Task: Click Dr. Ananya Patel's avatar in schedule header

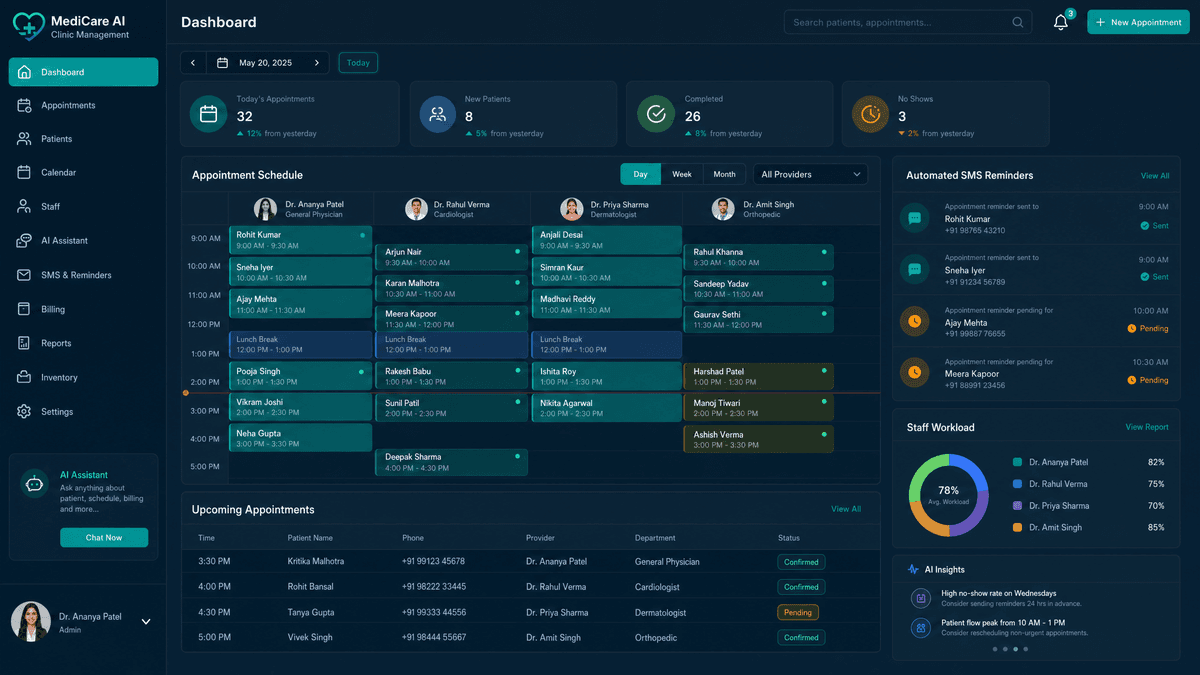Action: 265,208
